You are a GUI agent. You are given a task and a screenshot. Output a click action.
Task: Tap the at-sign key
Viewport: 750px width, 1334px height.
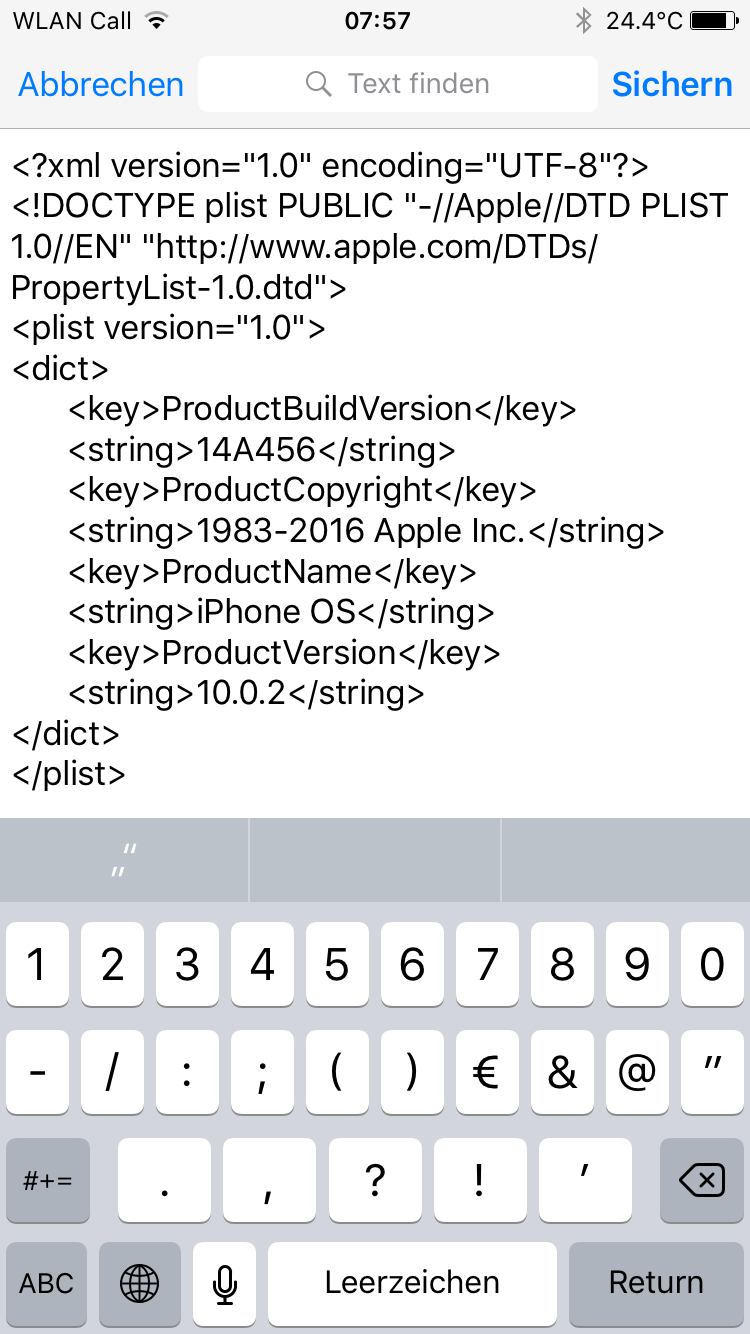[637, 1073]
